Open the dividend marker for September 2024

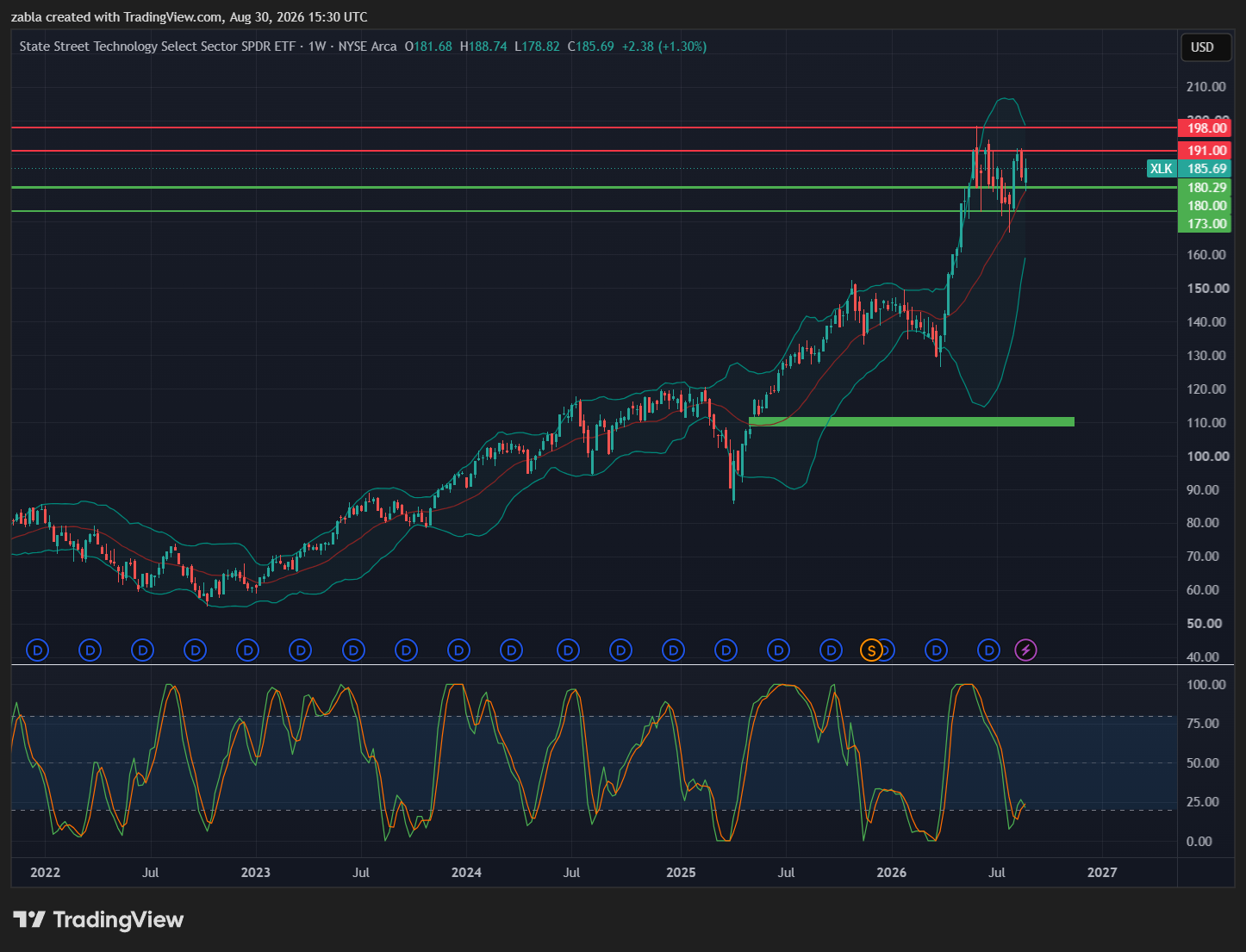(620, 650)
